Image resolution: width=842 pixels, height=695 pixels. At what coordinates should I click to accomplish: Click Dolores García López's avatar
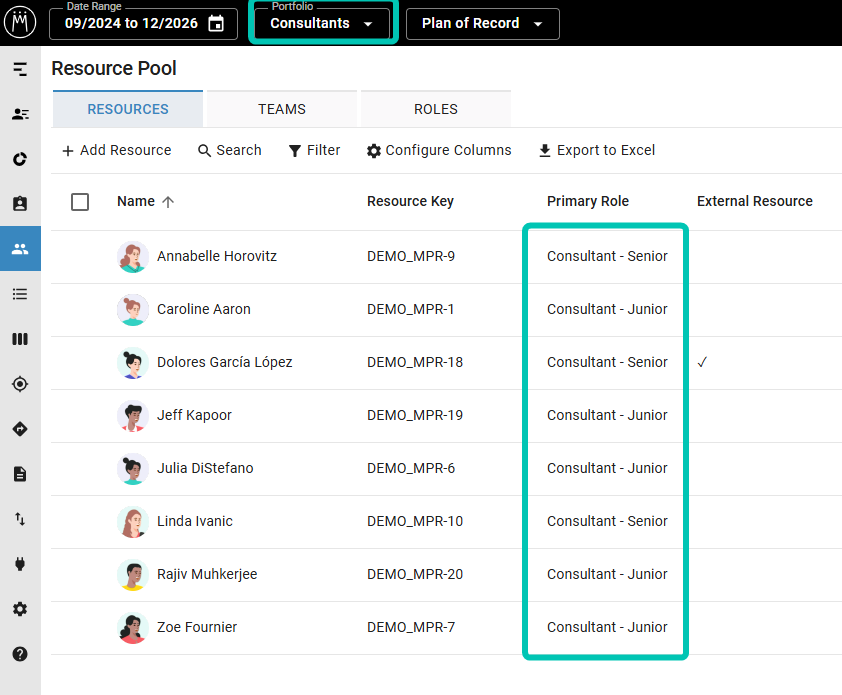click(133, 363)
